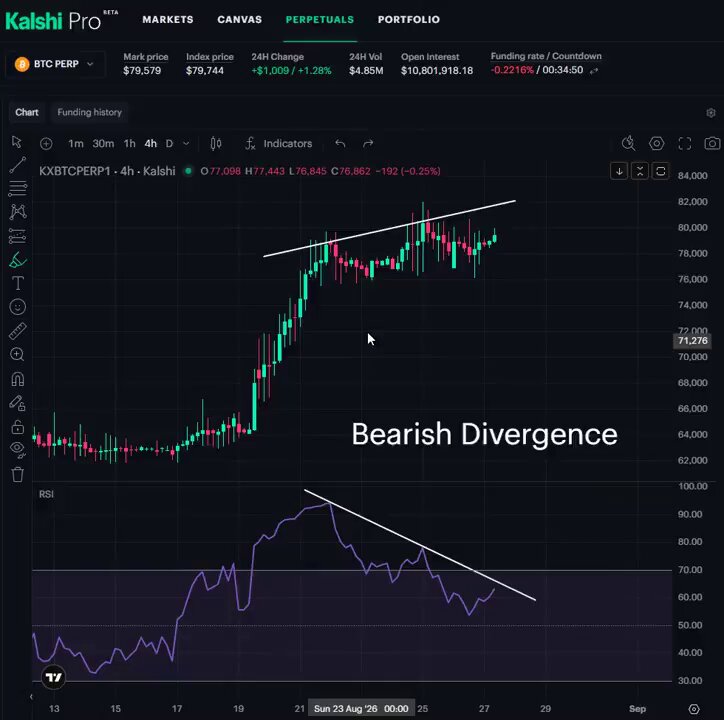Click the Kalshi Pro logo
The height and width of the screenshot is (720, 724).
[x=61, y=20]
